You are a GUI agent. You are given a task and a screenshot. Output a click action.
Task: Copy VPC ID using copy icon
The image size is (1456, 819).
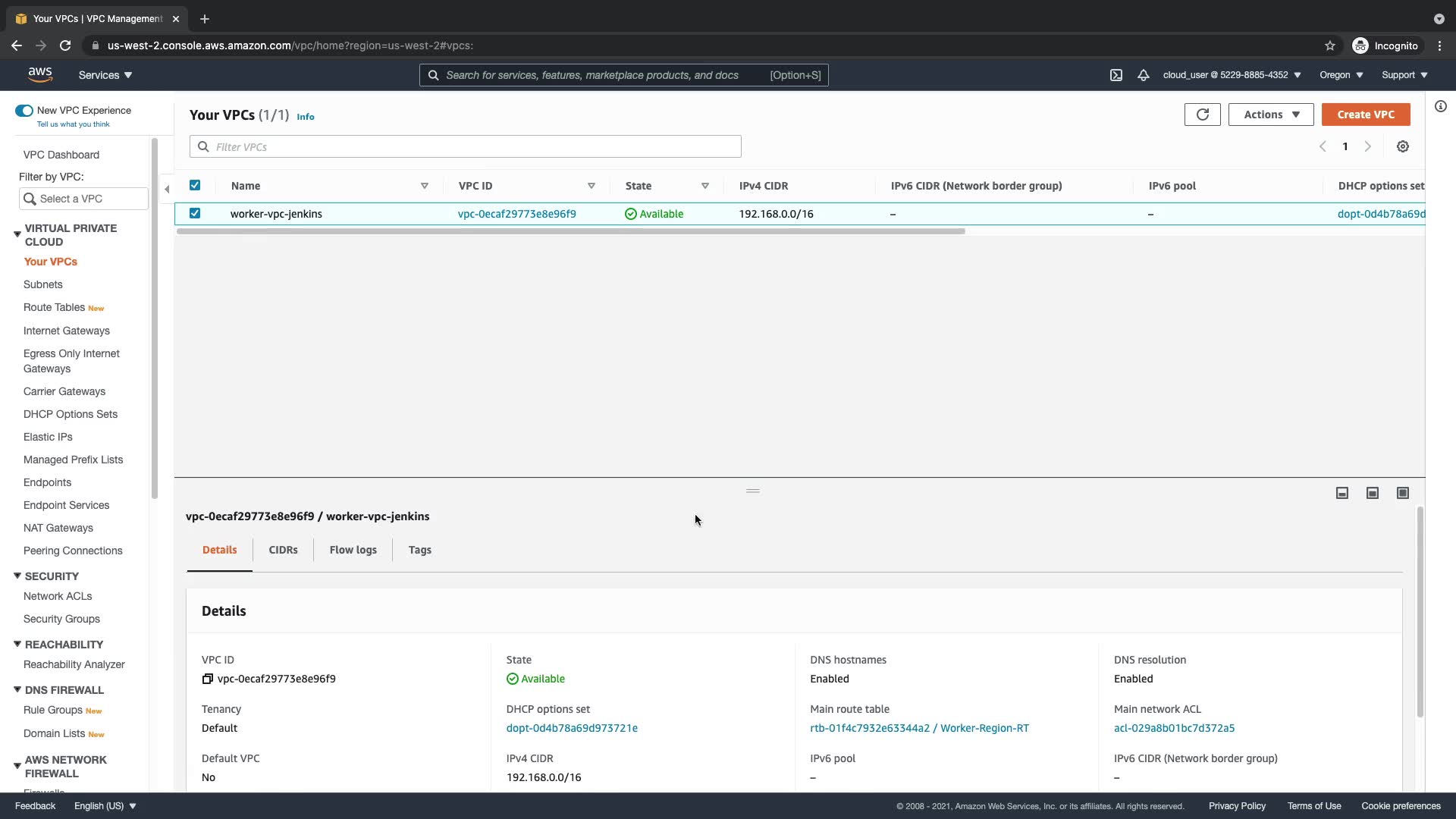tap(207, 679)
